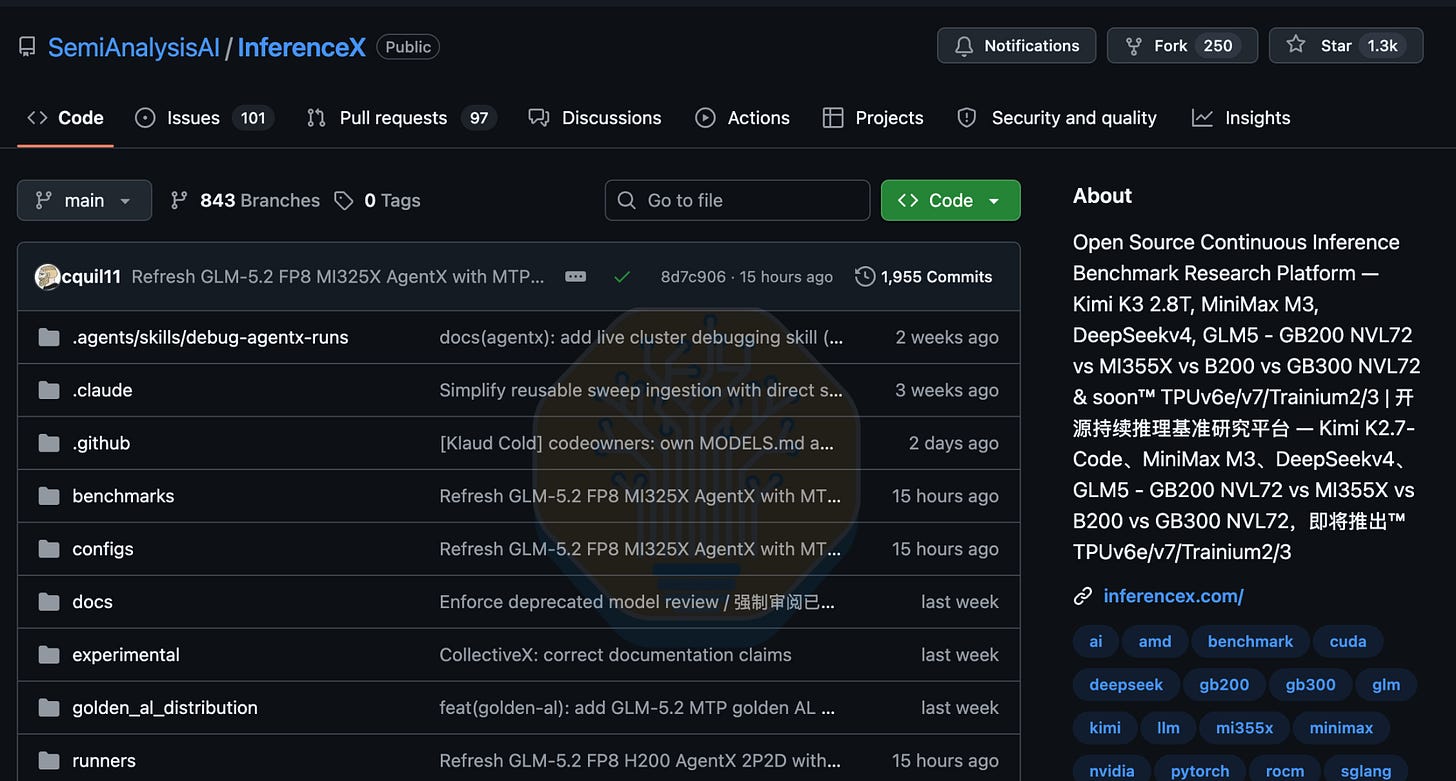Select the 'gb300' topic tag
Viewport: 1456px width, 781px height.
pyautogui.click(x=1311, y=685)
